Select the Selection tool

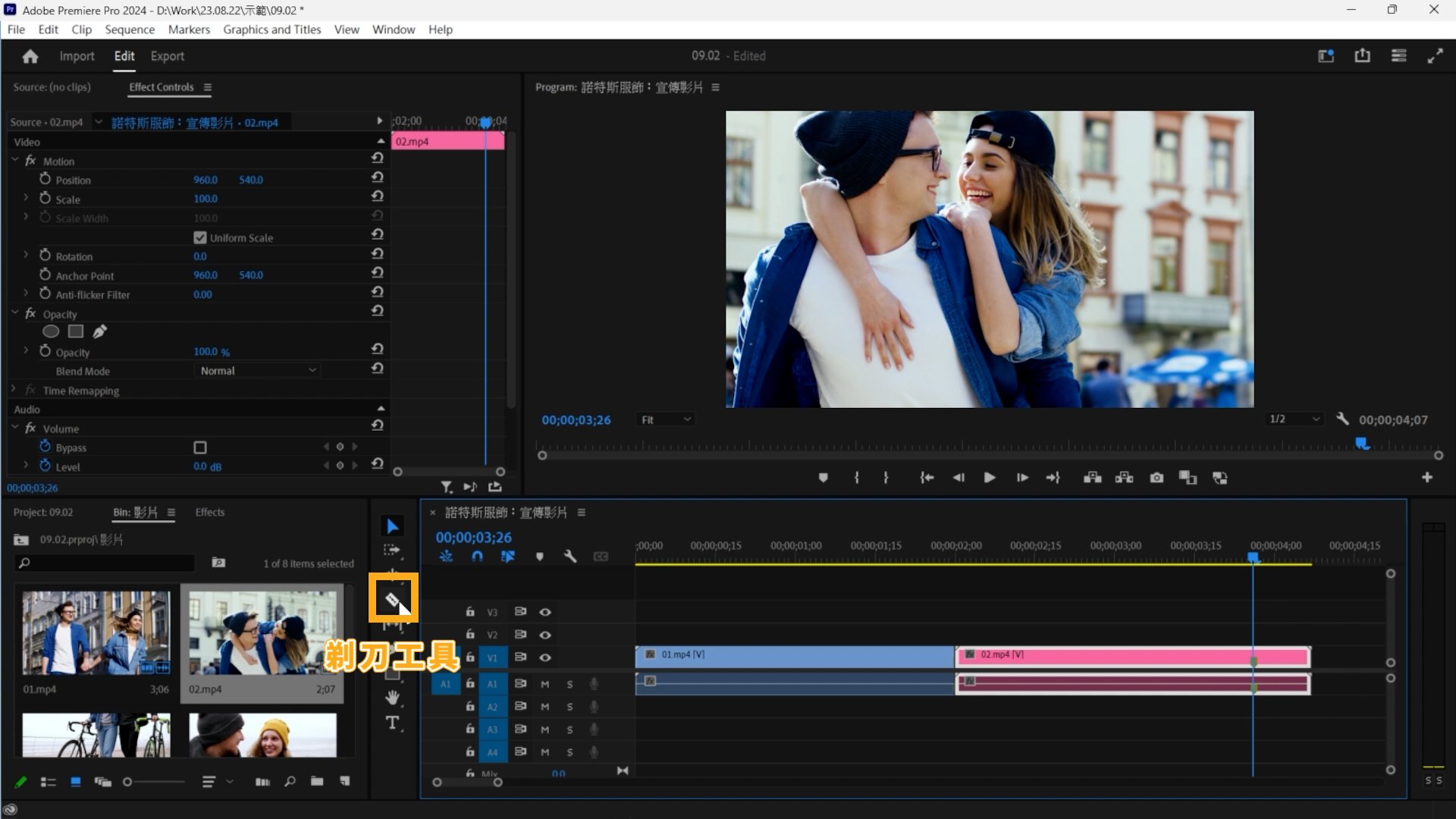tap(392, 525)
